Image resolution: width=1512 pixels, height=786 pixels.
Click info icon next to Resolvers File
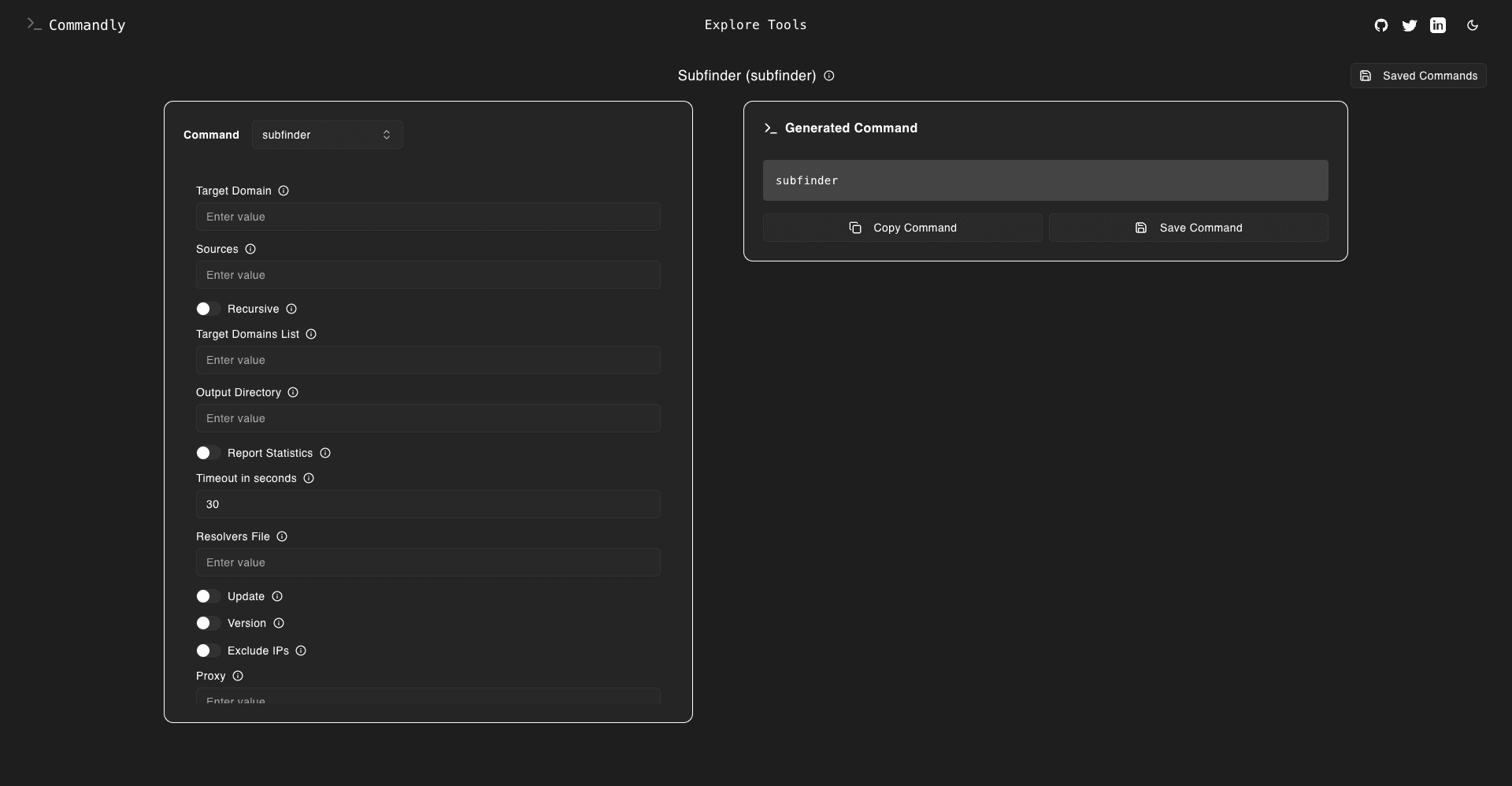coord(282,536)
